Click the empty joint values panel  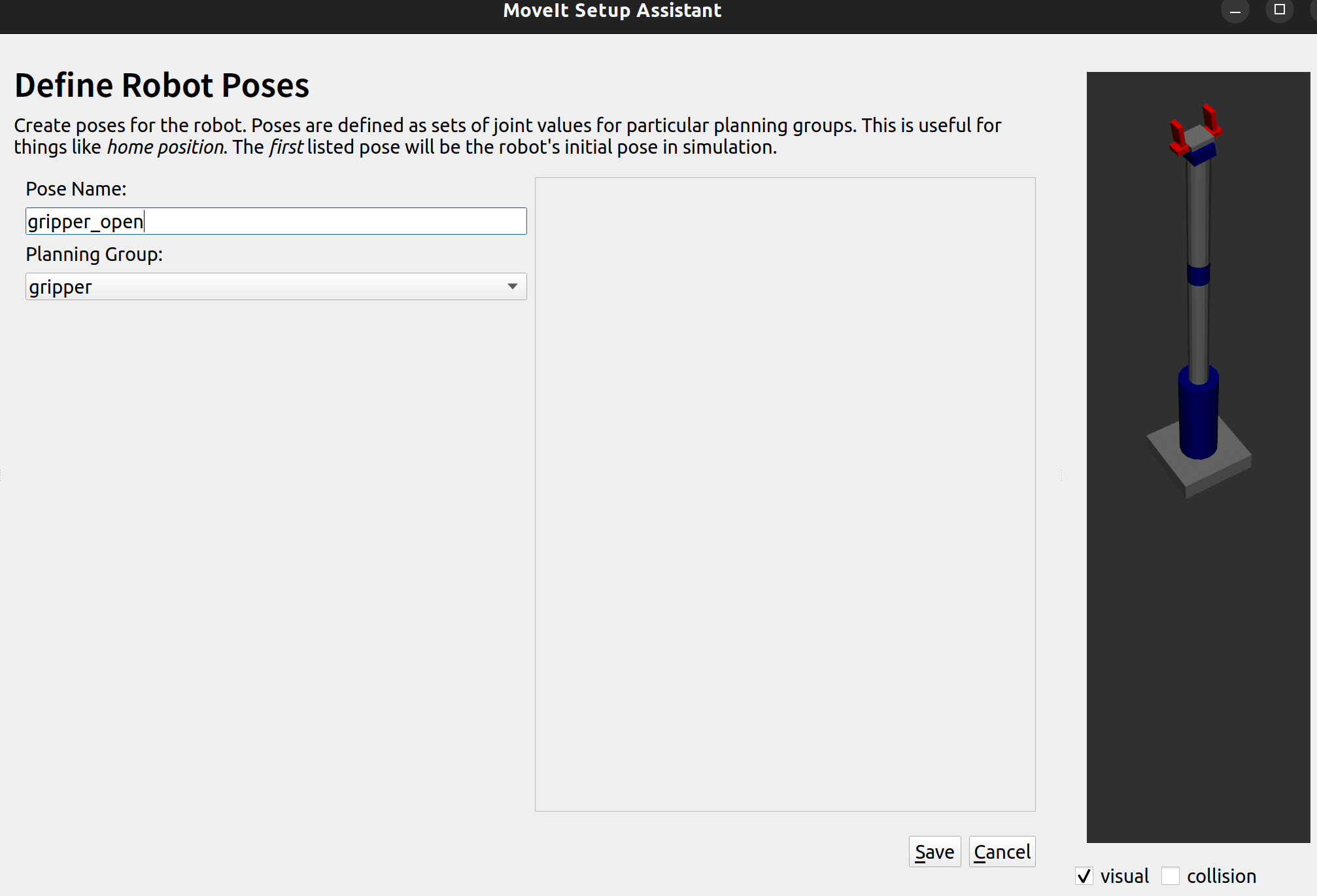pyautogui.click(x=785, y=494)
